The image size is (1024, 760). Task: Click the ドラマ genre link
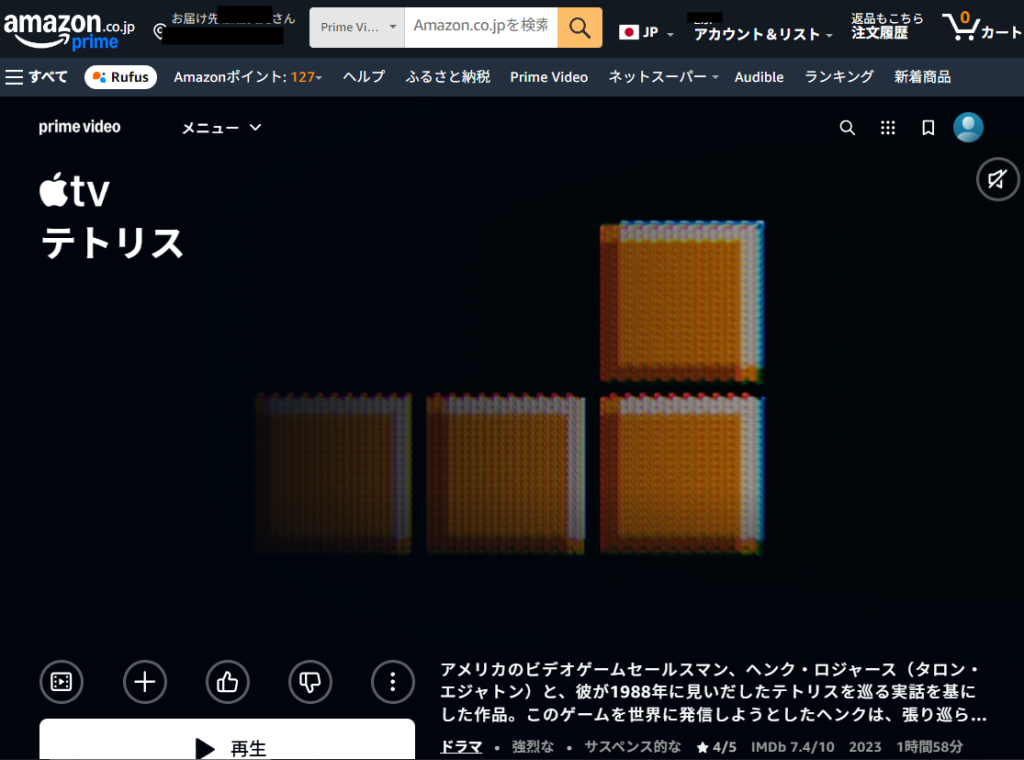(x=461, y=747)
